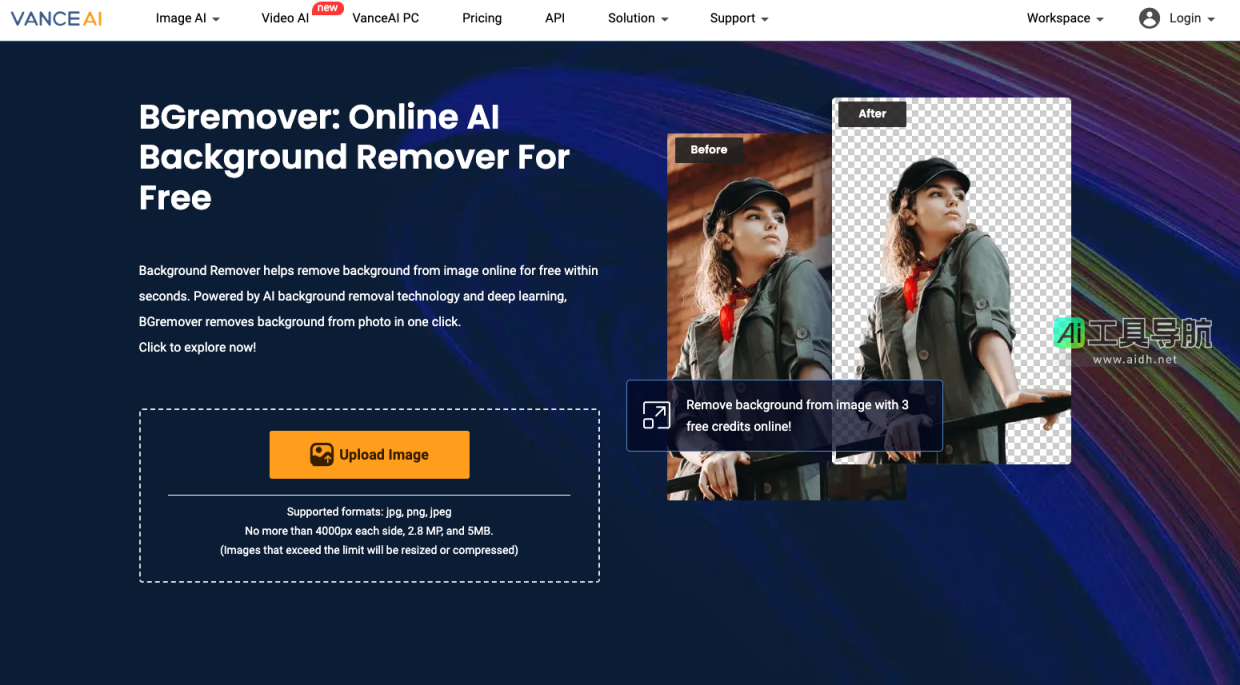Click the 'Remove background from image' credits banner
The image size is (1240, 685).
(796, 415)
